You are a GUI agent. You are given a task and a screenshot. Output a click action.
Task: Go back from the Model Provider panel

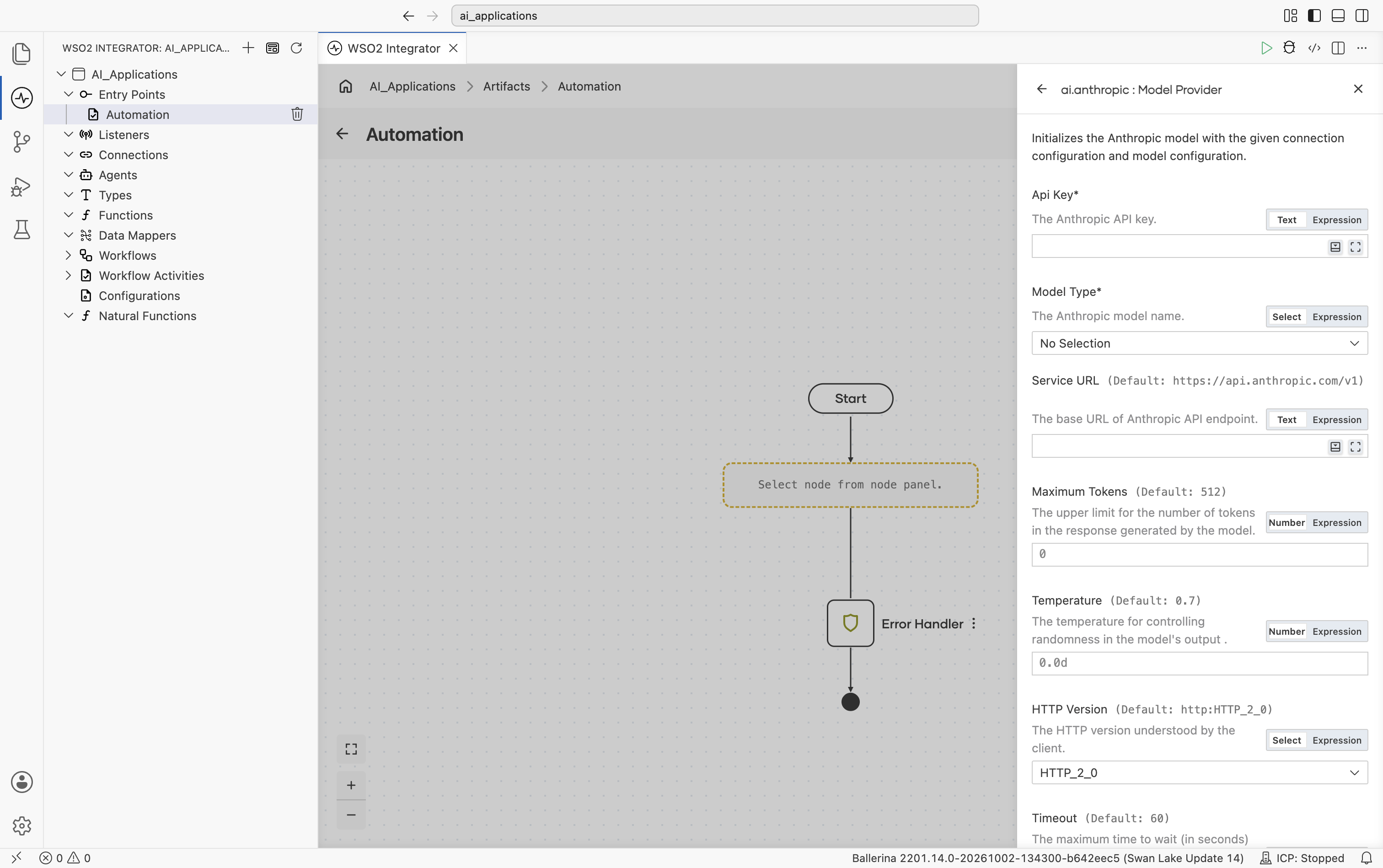(1042, 89)
